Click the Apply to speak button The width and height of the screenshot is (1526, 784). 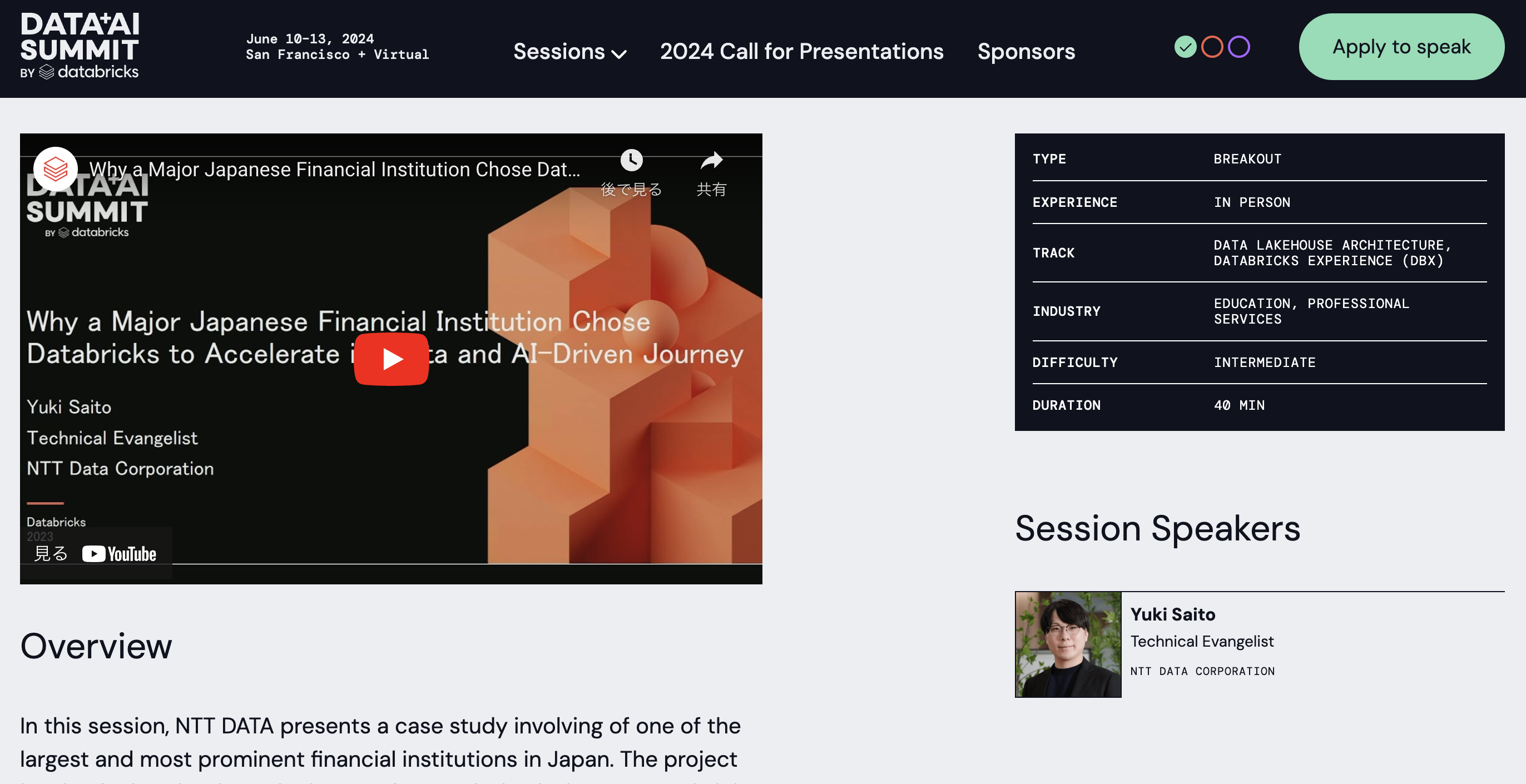pos(1401,47)
